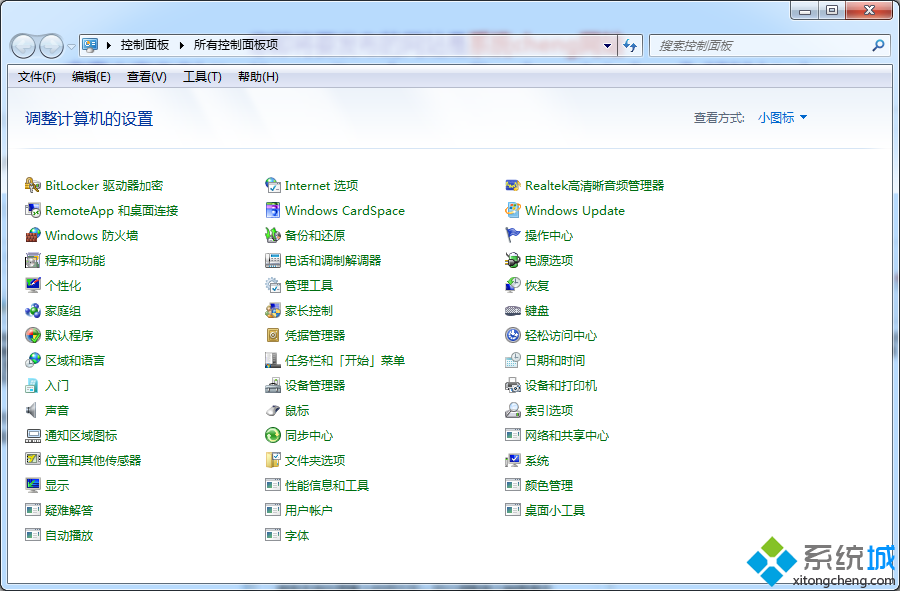The image size is (900, 591).
Task: Click the Back navigation button
Action: click(x=24, y=46)
